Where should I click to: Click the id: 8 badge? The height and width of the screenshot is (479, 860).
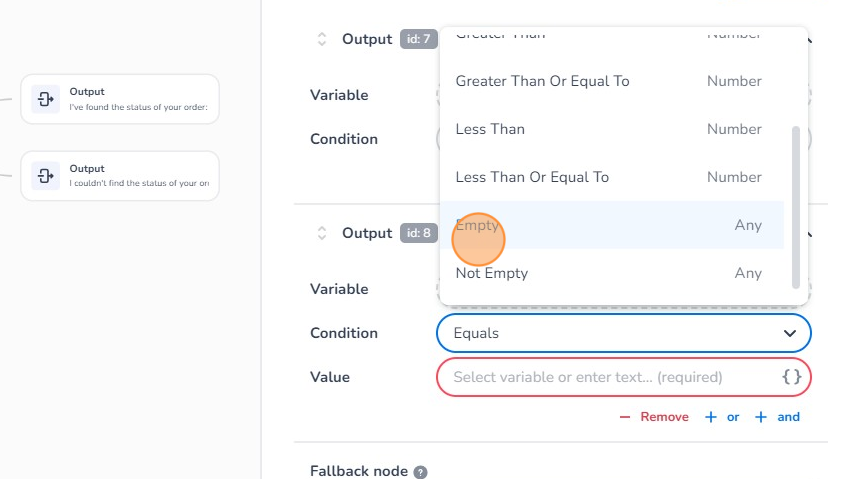pos(418,233)
